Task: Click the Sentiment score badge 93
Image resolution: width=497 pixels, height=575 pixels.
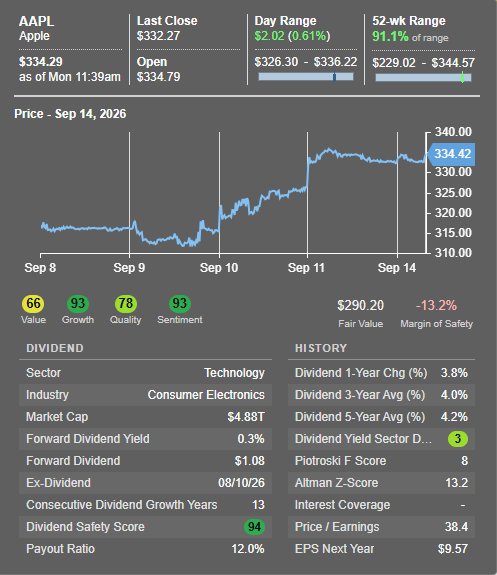Action: pos(180,304)
